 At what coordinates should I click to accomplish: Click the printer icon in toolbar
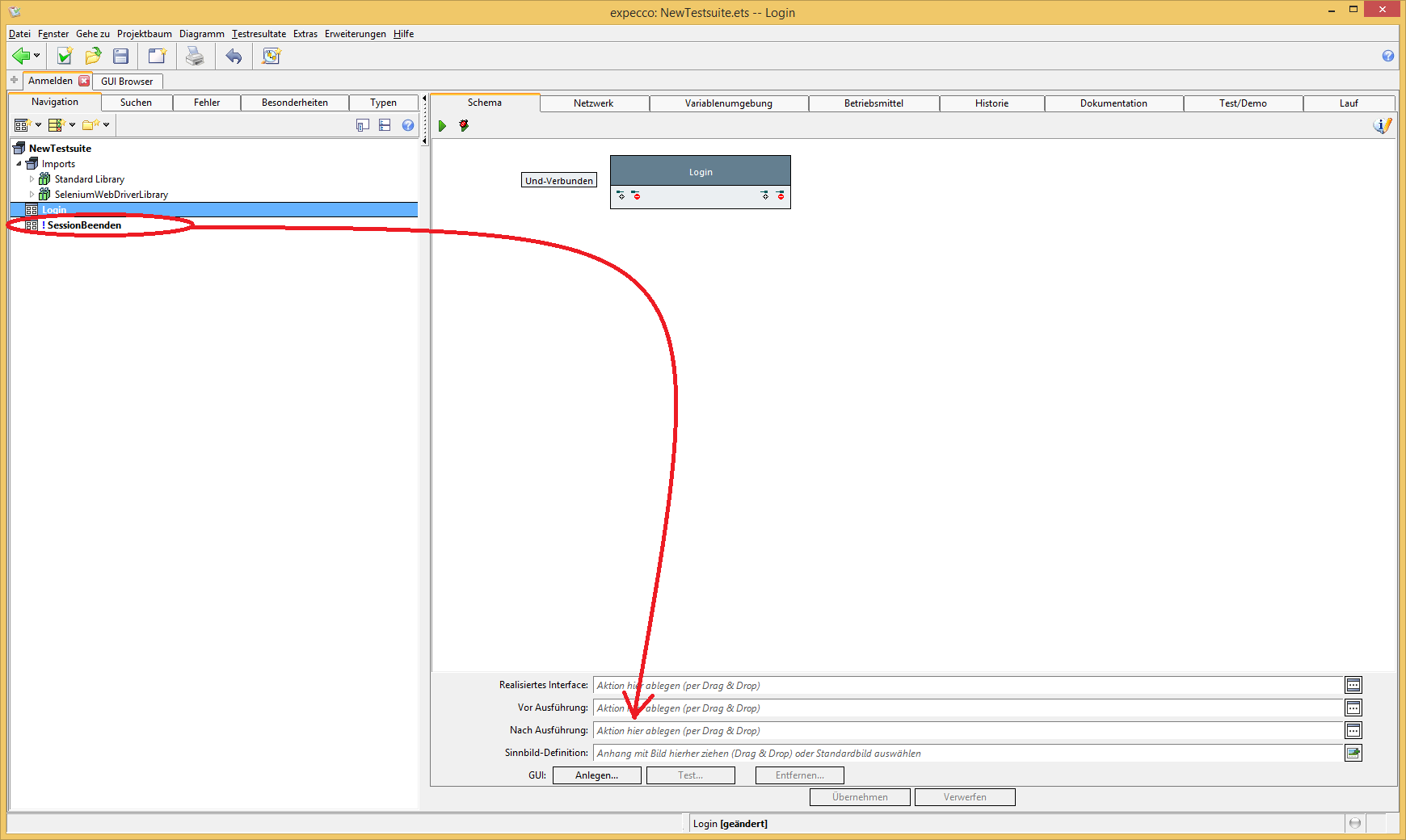195,56
